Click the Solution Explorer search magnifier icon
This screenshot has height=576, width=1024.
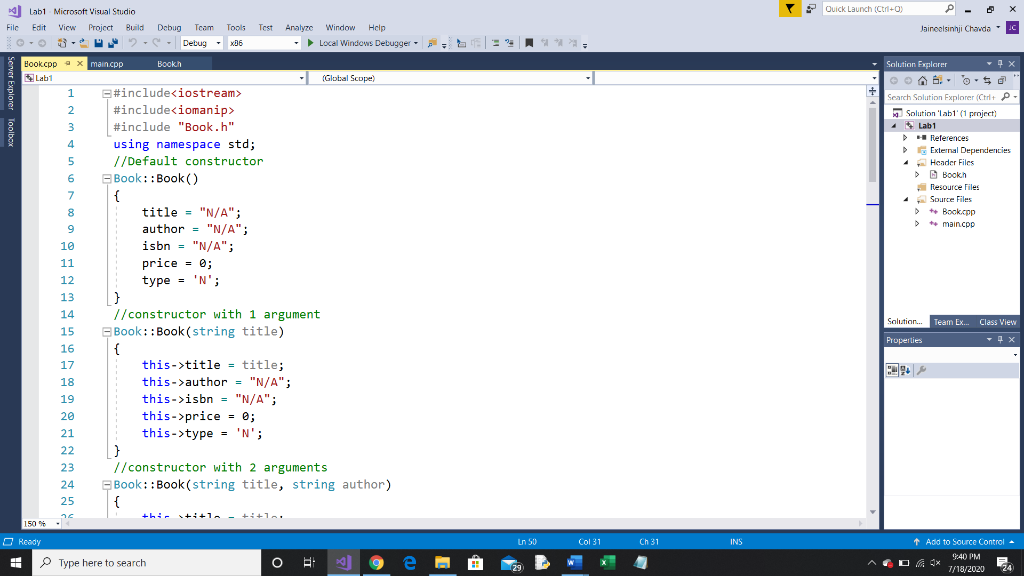(1006, 97)
